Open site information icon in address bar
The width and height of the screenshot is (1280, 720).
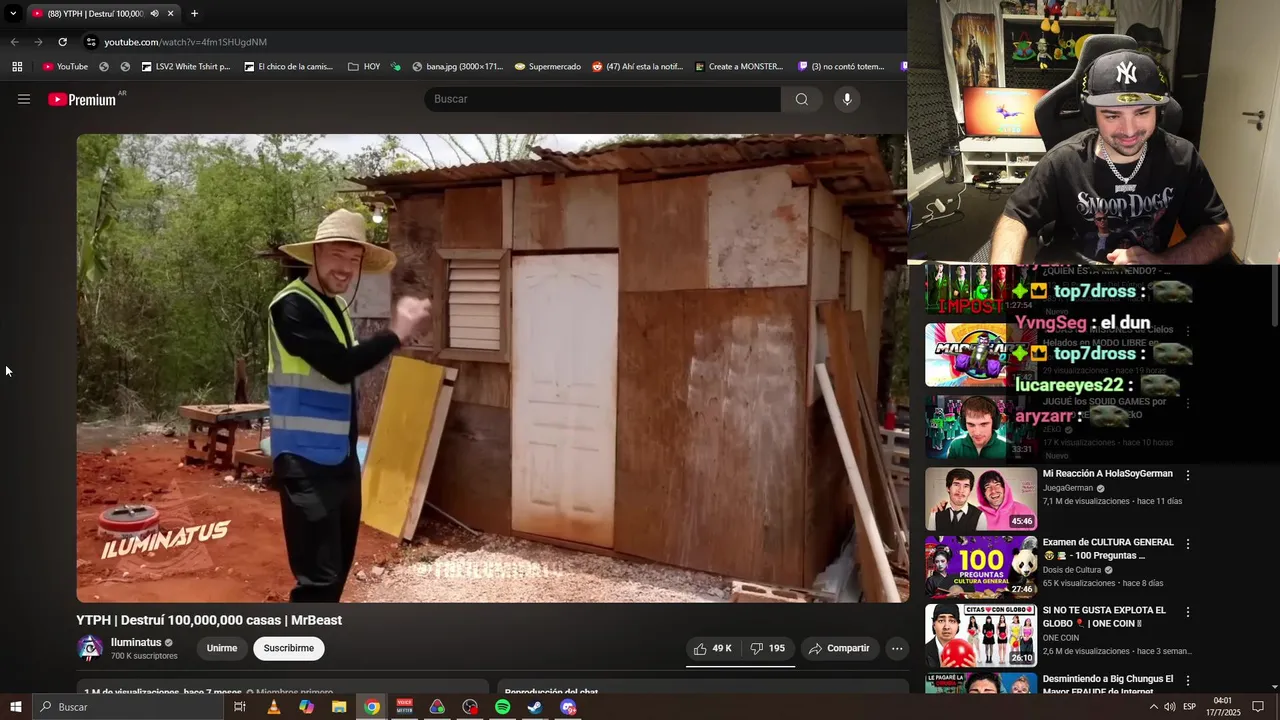pyautogui.click(x=91, y=42)
